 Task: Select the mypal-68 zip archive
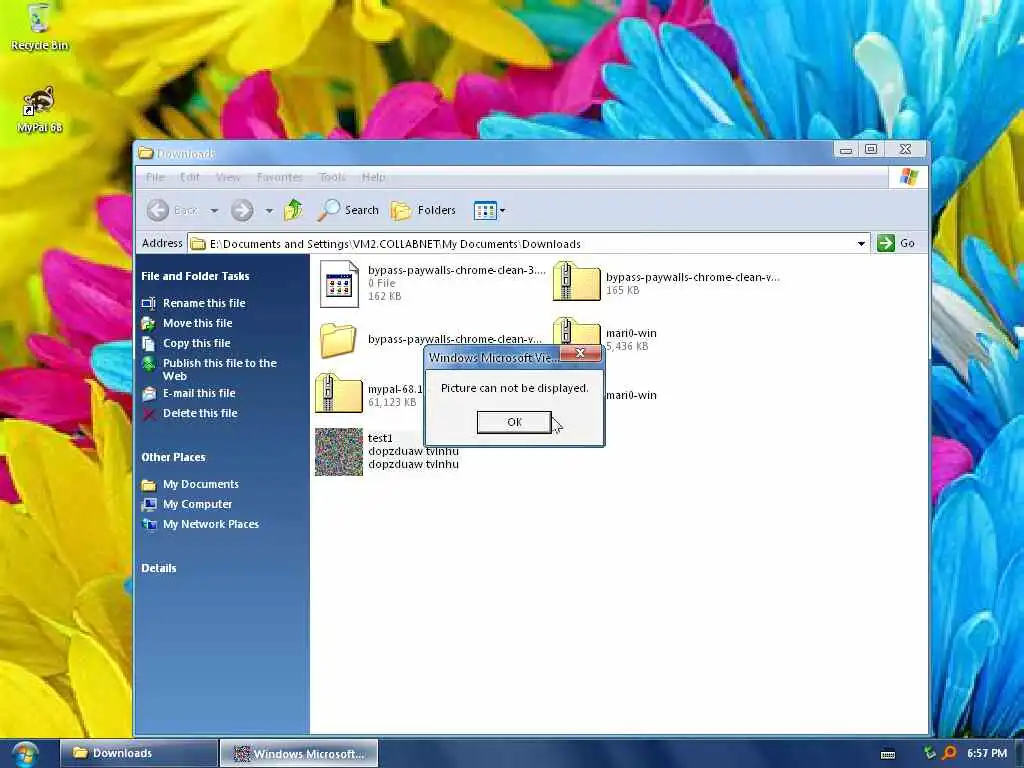pos(369,394)
